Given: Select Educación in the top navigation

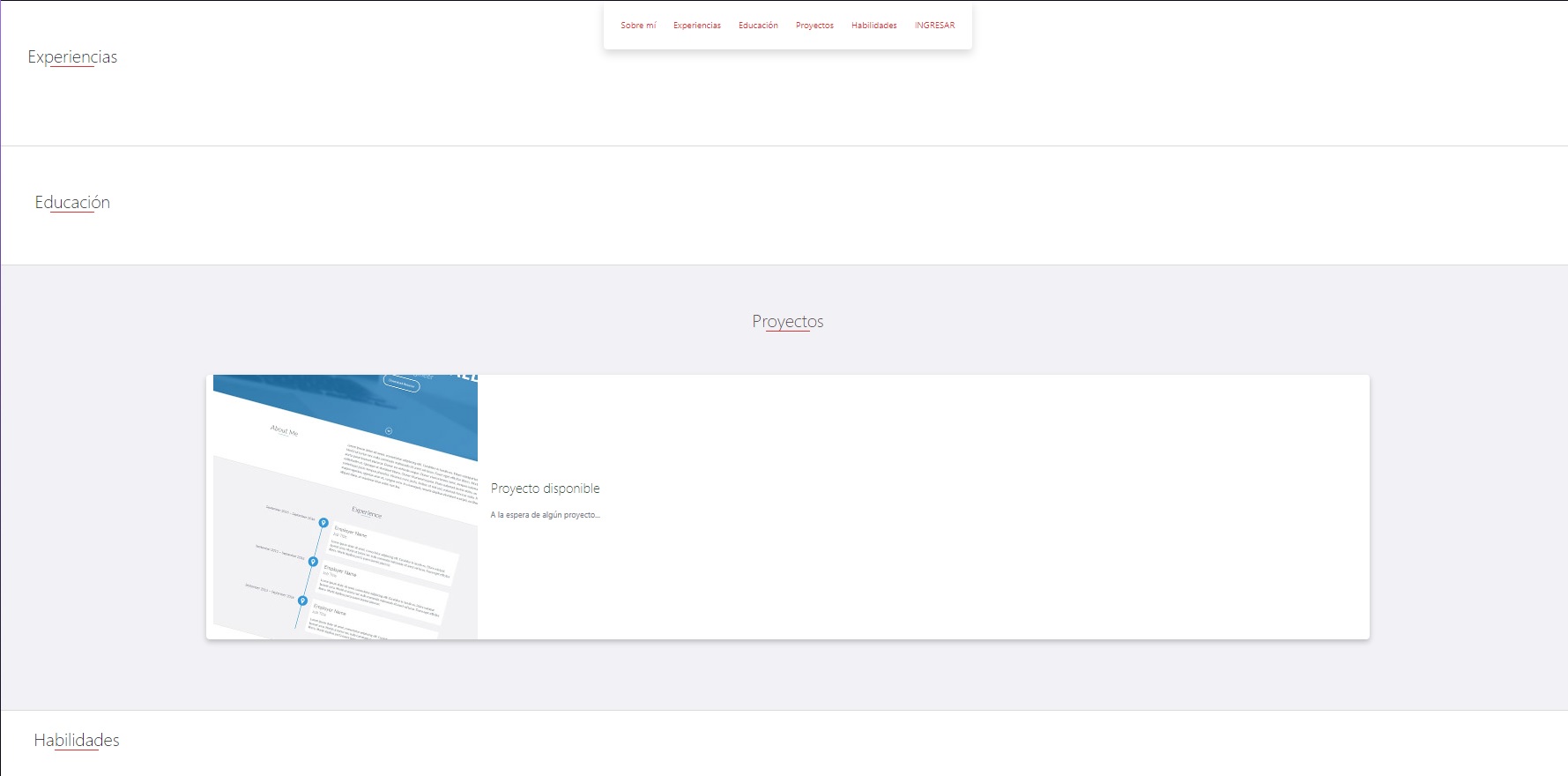Looking at the screenshot, I should point(758,26).
